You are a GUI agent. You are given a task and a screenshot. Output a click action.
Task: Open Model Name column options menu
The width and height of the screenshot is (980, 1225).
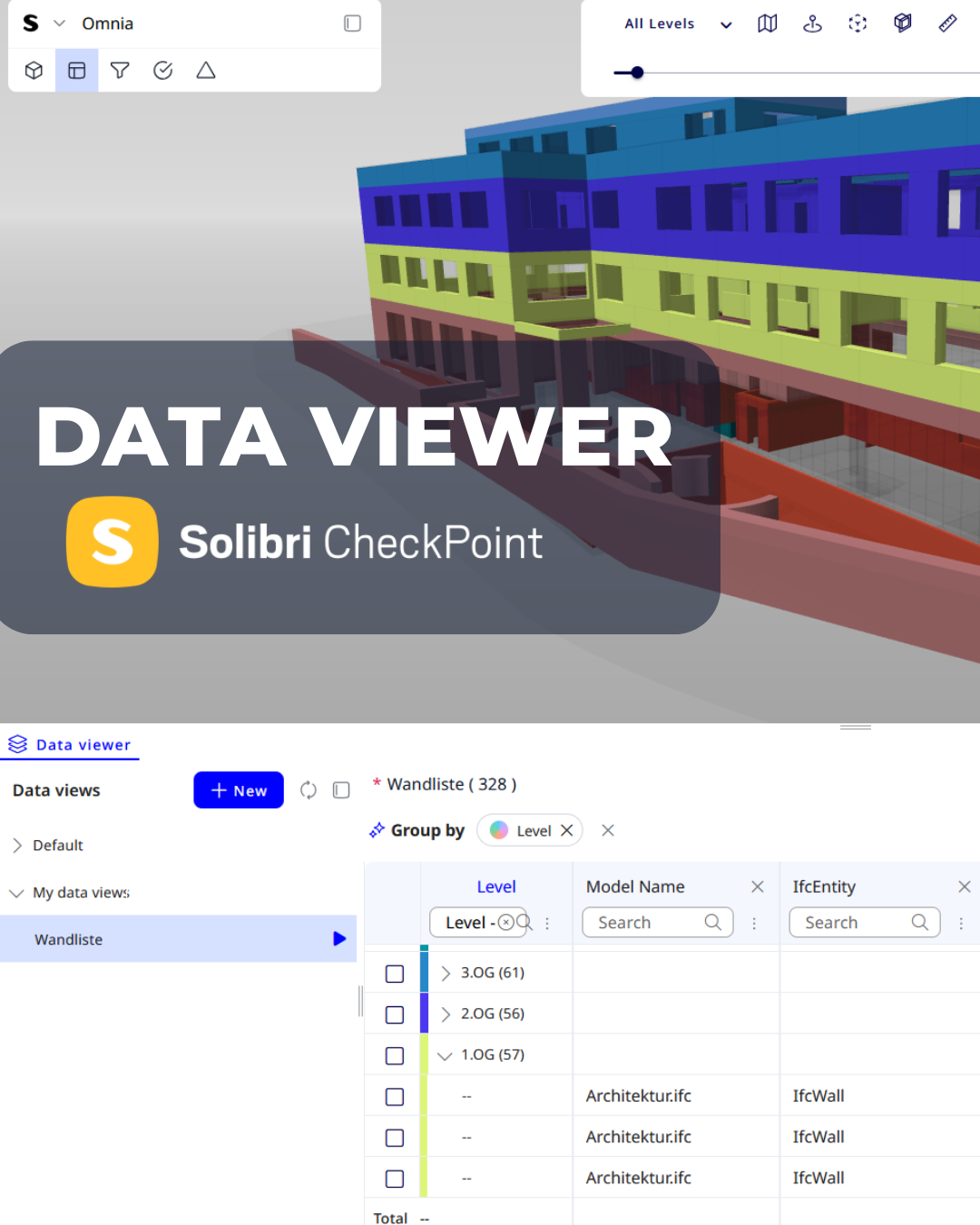(x=754, y=923)
